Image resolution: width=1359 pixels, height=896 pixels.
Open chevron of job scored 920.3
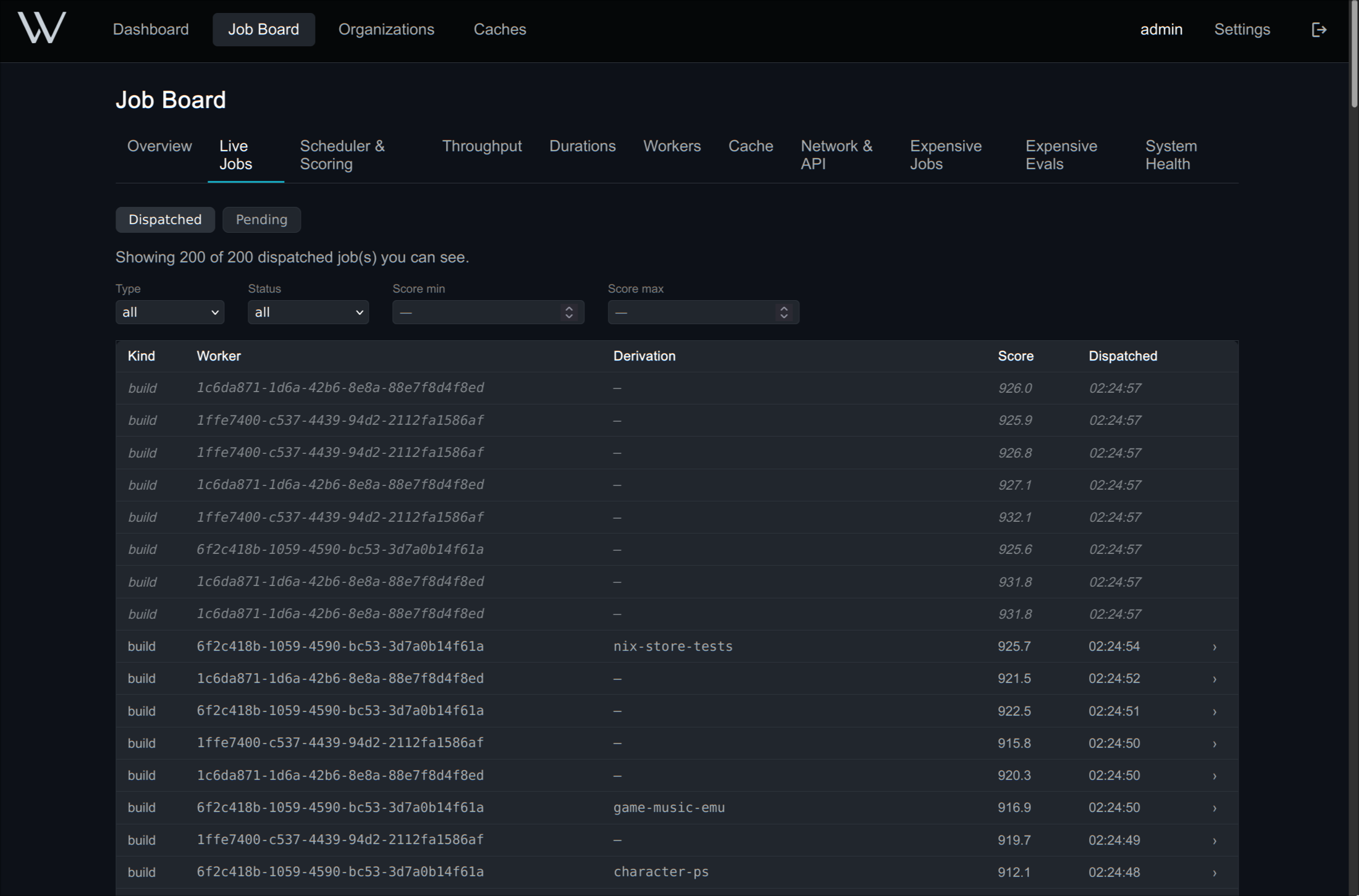(x=1214, y=776)
